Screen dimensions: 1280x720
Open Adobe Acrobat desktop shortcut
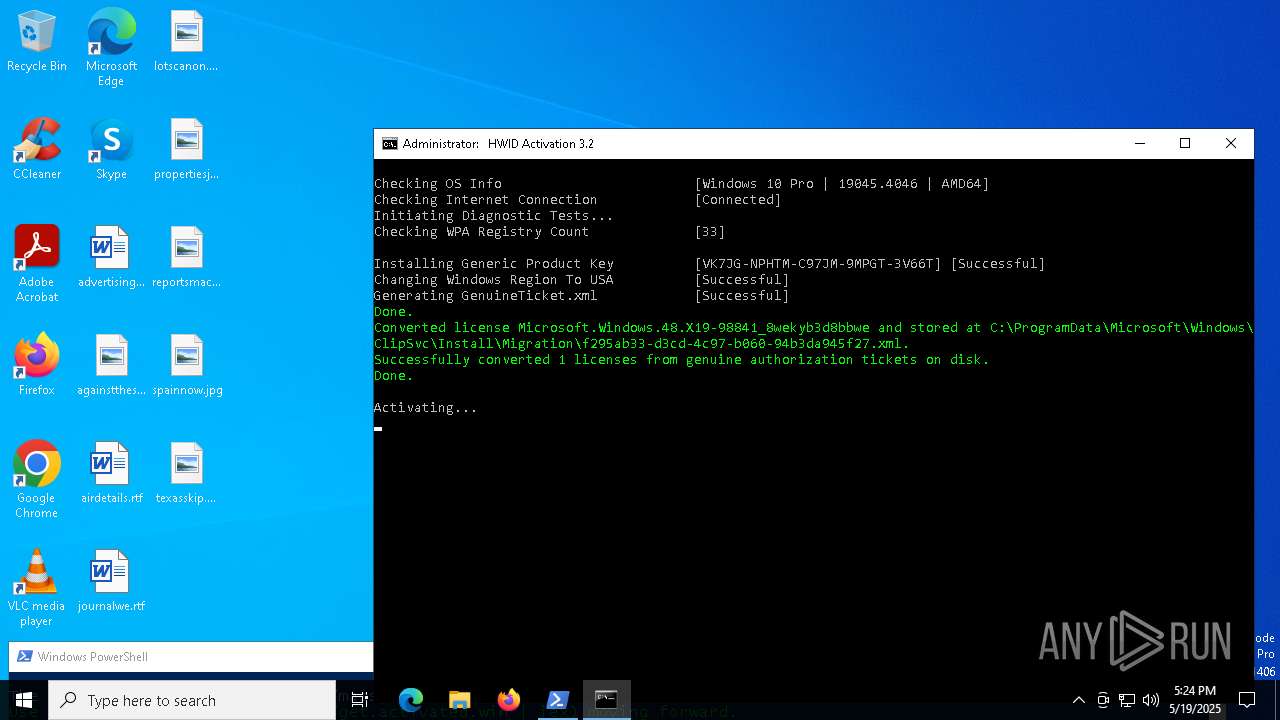[x=37, y=264]
